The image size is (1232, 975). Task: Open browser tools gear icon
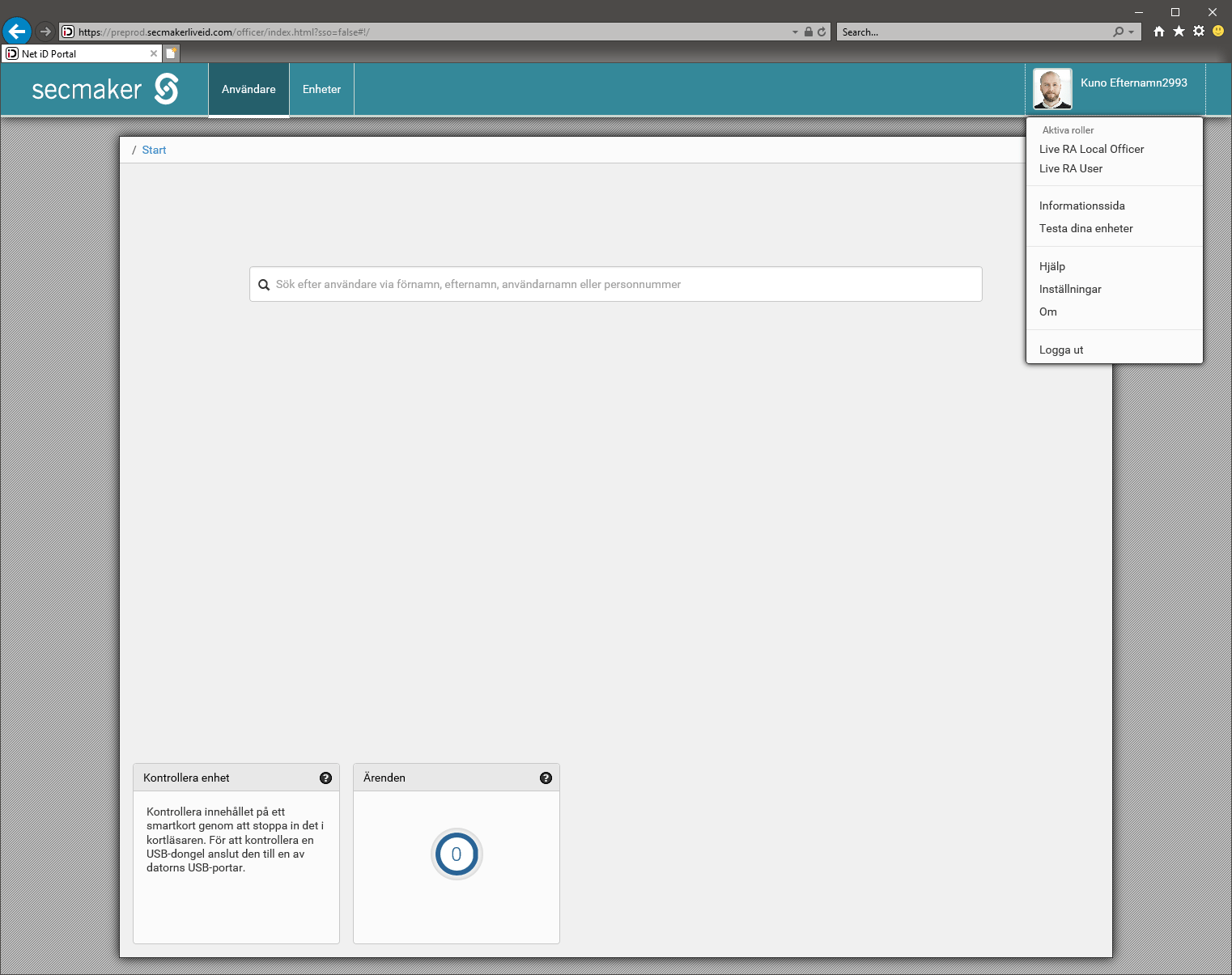tap(1199, 32)
